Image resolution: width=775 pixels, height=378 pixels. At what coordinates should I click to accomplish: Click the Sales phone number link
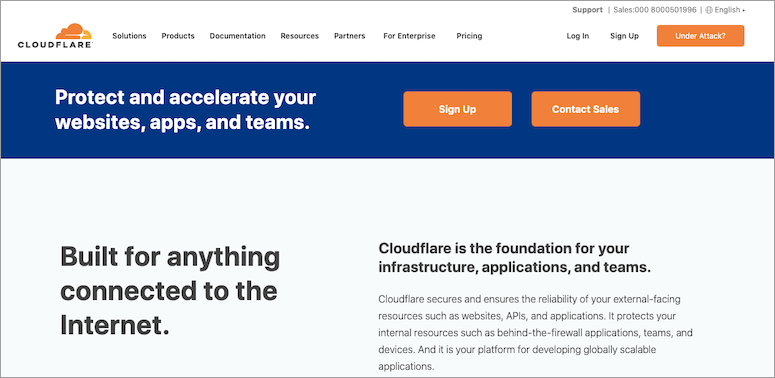pyautogui.click(x=655, y=10)
